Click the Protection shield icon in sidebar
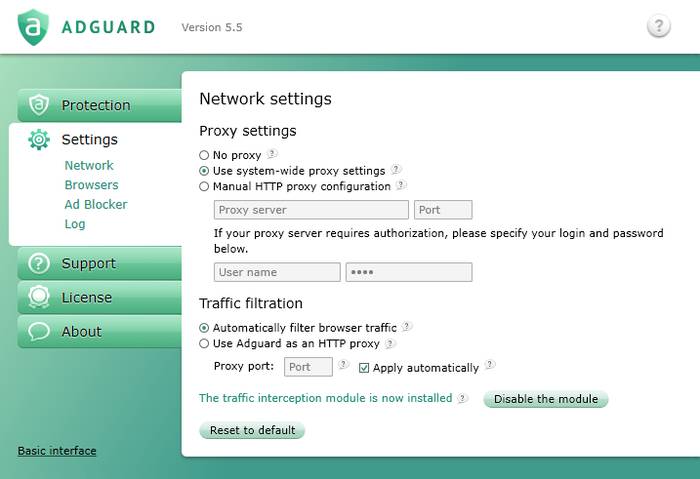 39,105
